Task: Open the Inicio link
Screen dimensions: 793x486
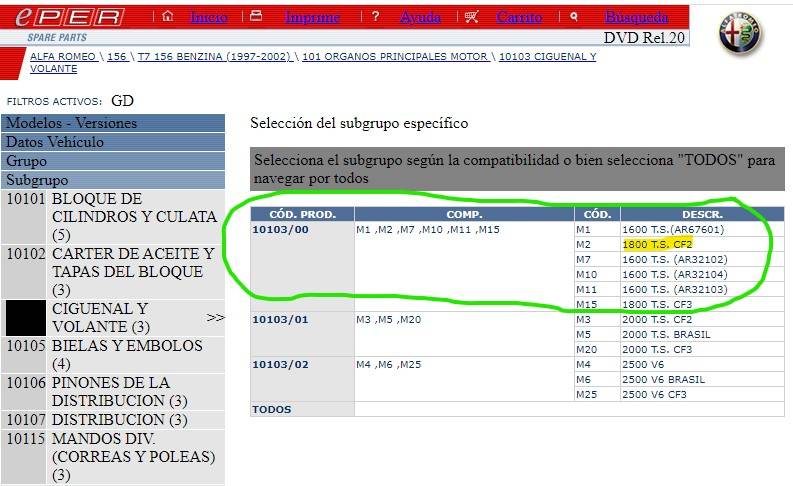Action: coord(208,17)
